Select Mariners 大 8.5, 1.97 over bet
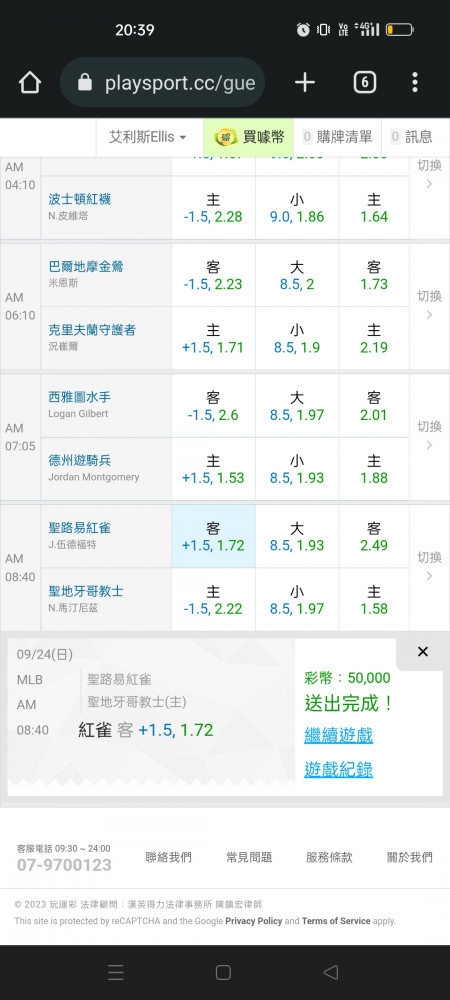This screenshot has height=1000, width=450. (297, 406)
